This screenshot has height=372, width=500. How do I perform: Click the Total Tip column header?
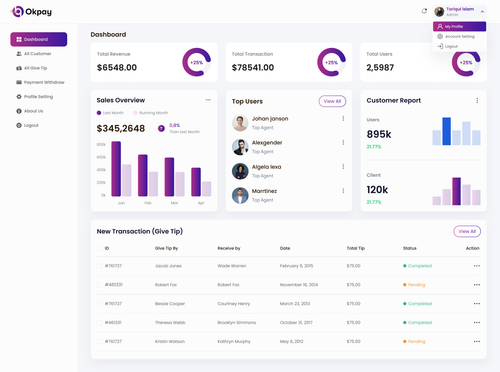click(356, 248)
